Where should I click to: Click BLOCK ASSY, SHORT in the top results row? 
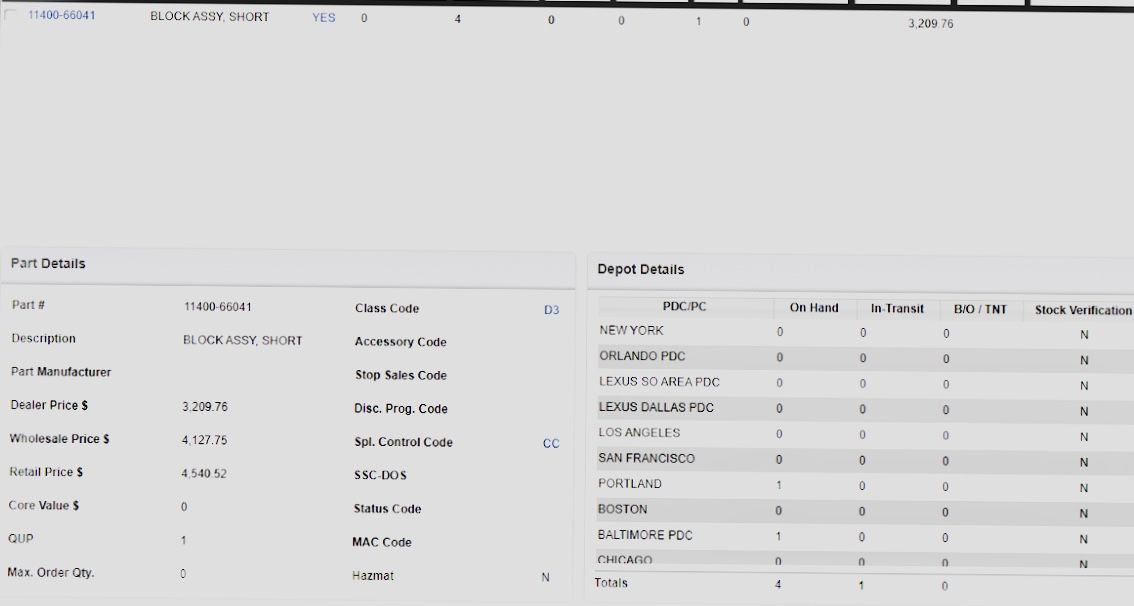(210, 16)
